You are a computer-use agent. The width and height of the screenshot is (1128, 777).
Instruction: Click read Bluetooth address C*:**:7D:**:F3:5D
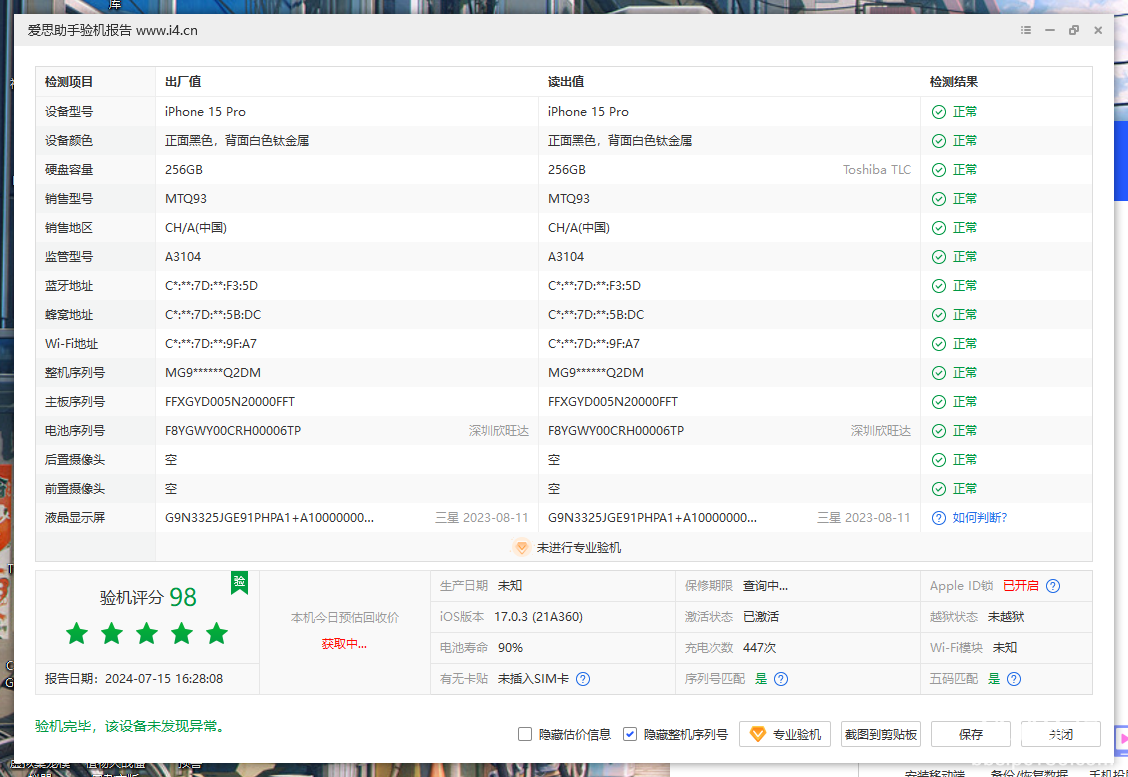click(594, 286)
